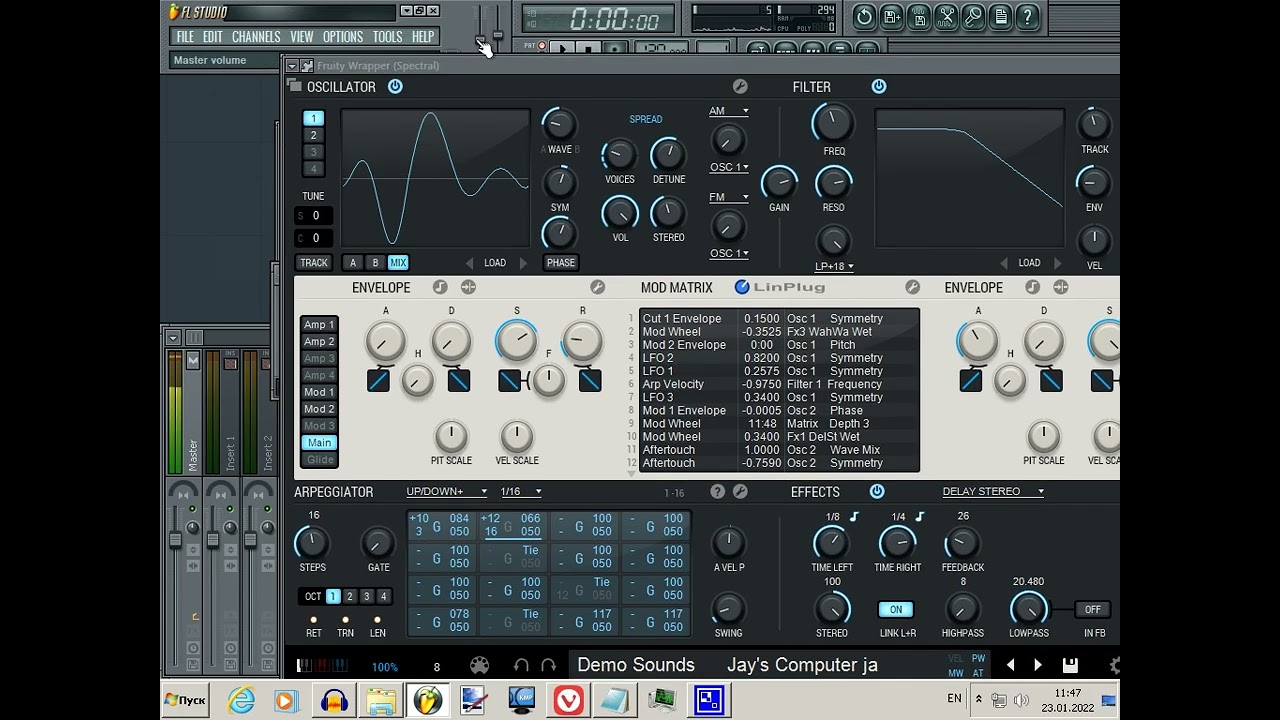Toggle the PHASE button
This screenshot has width=1280, height=720.
pos(560,263)
